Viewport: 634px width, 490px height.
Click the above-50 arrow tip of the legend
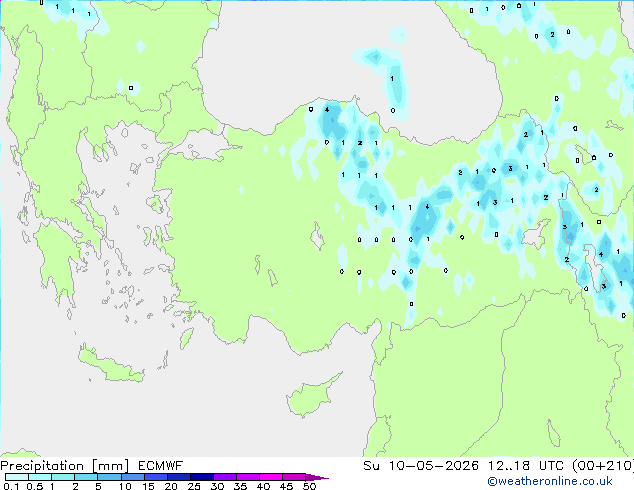click(317, 477)
